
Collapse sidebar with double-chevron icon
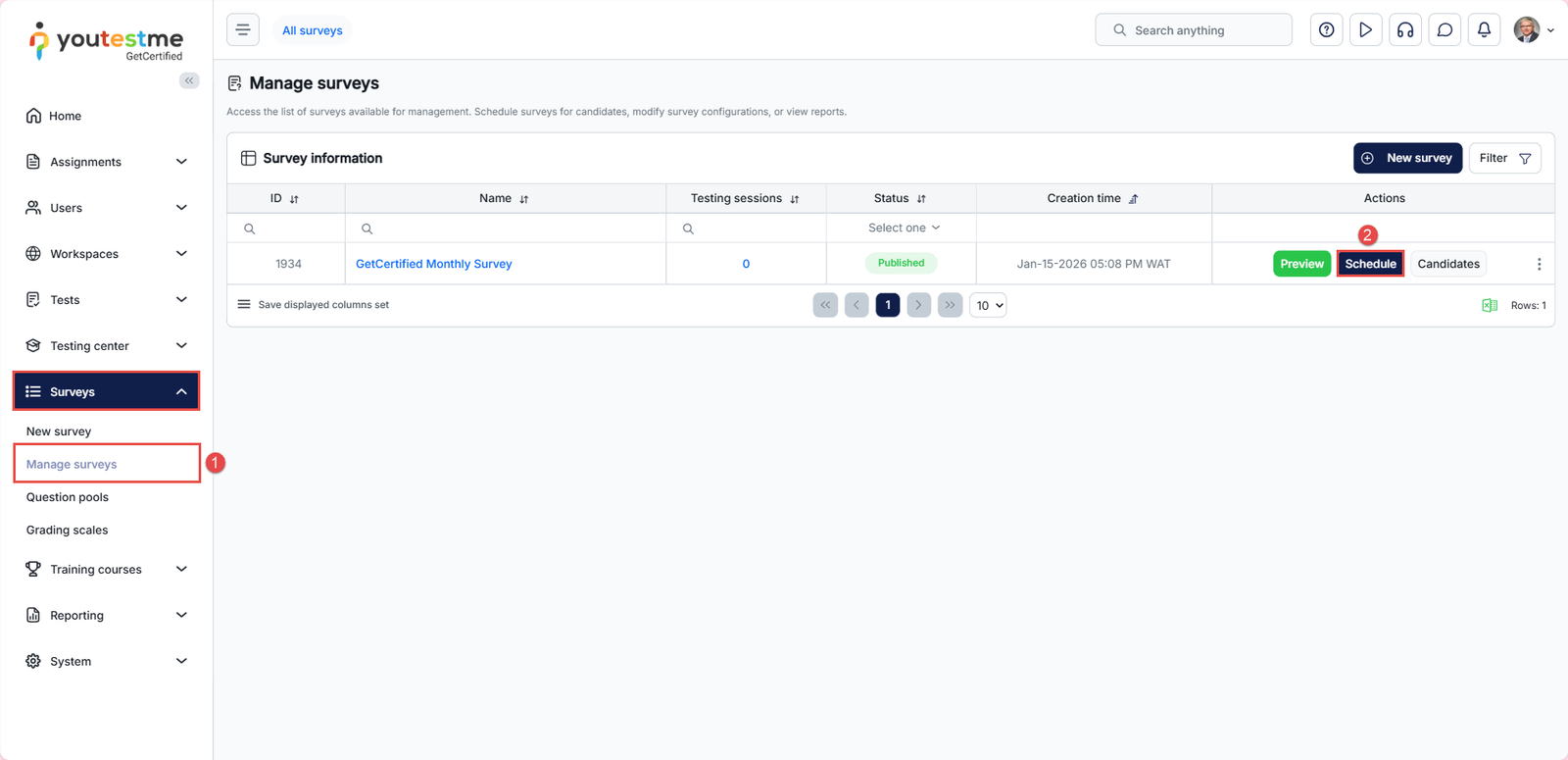pos(189,80)
